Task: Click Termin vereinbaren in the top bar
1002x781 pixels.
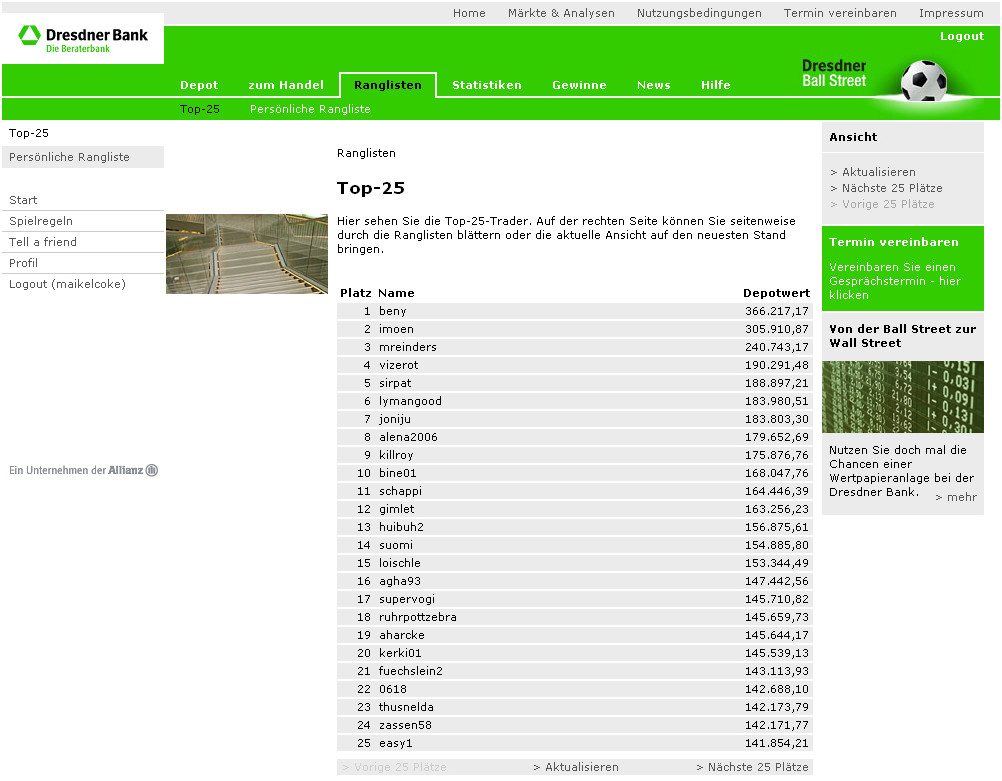Action: pyautogui.click(x=840, y=13)
